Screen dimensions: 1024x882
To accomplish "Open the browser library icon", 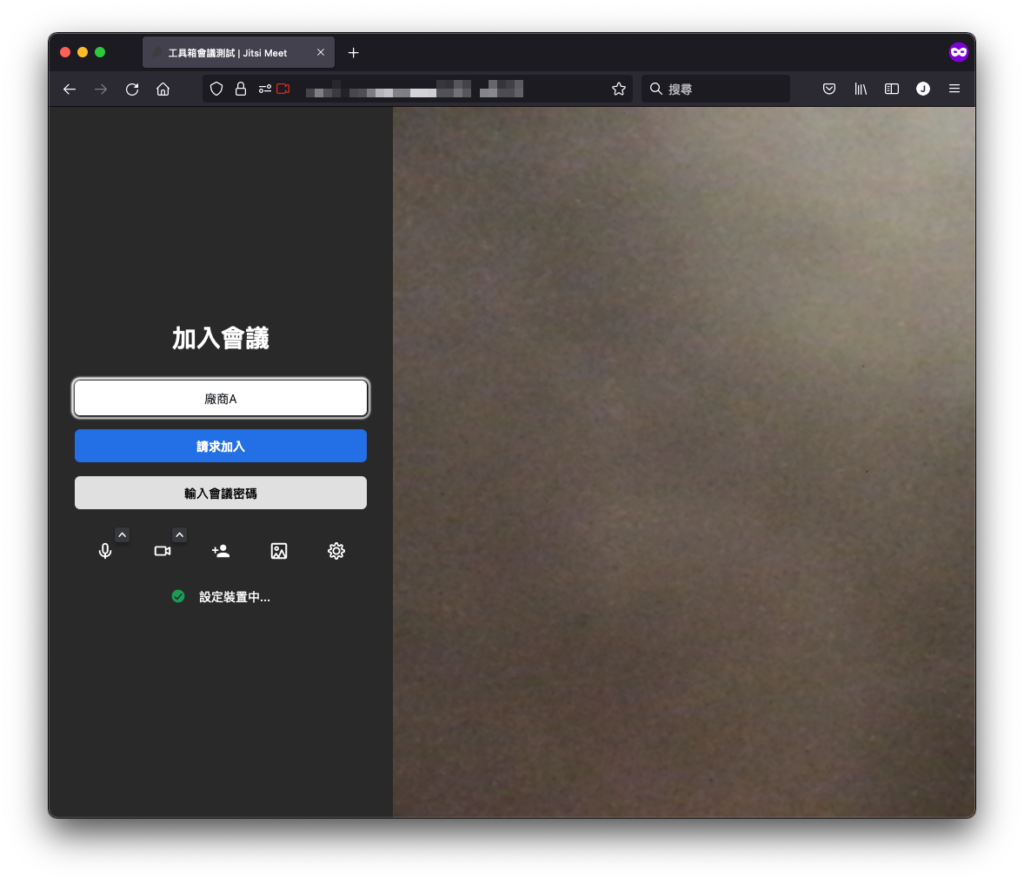I will [861, 89].
